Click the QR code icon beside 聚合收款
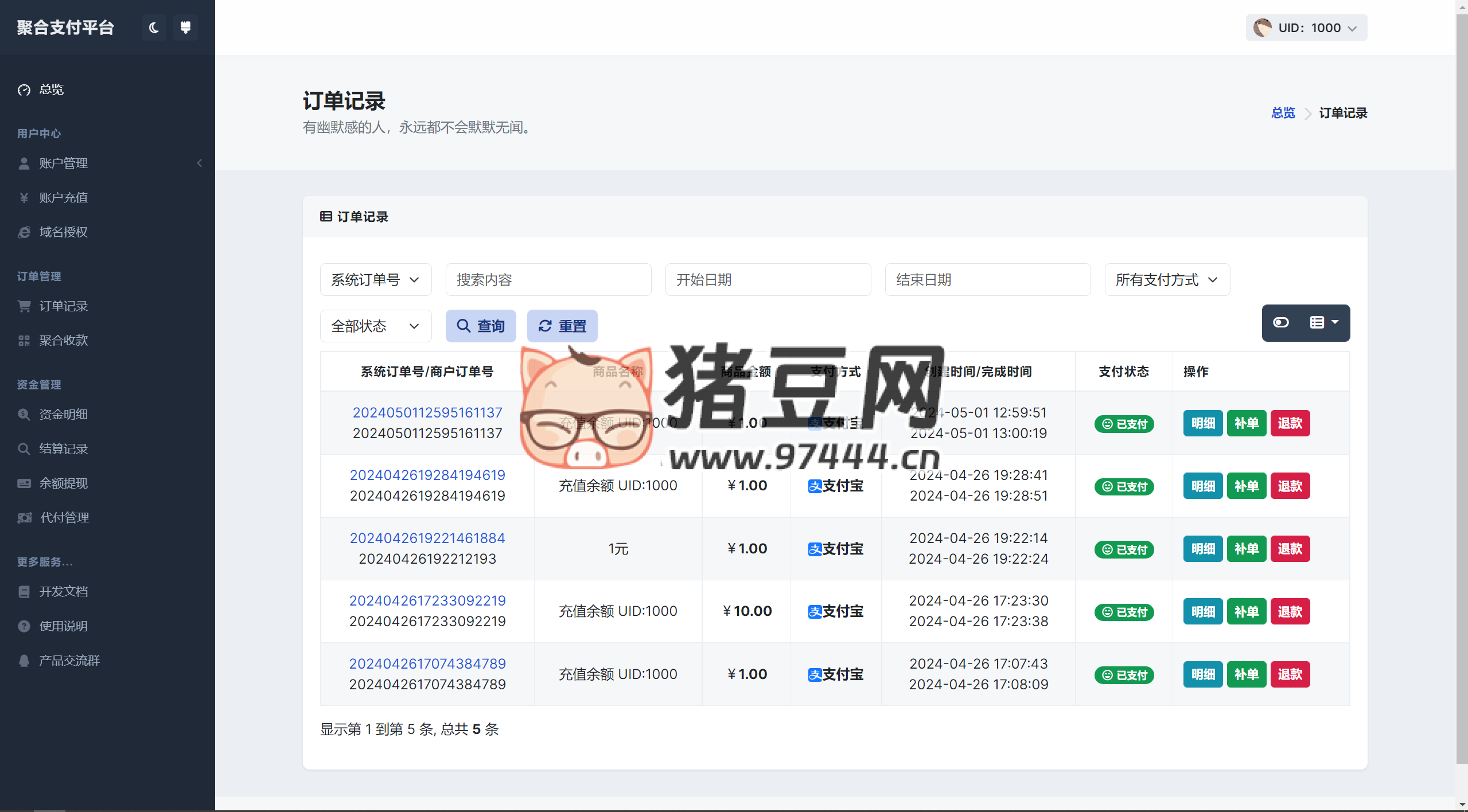The height and width of the screenshot is (812, 1468). 24,341
